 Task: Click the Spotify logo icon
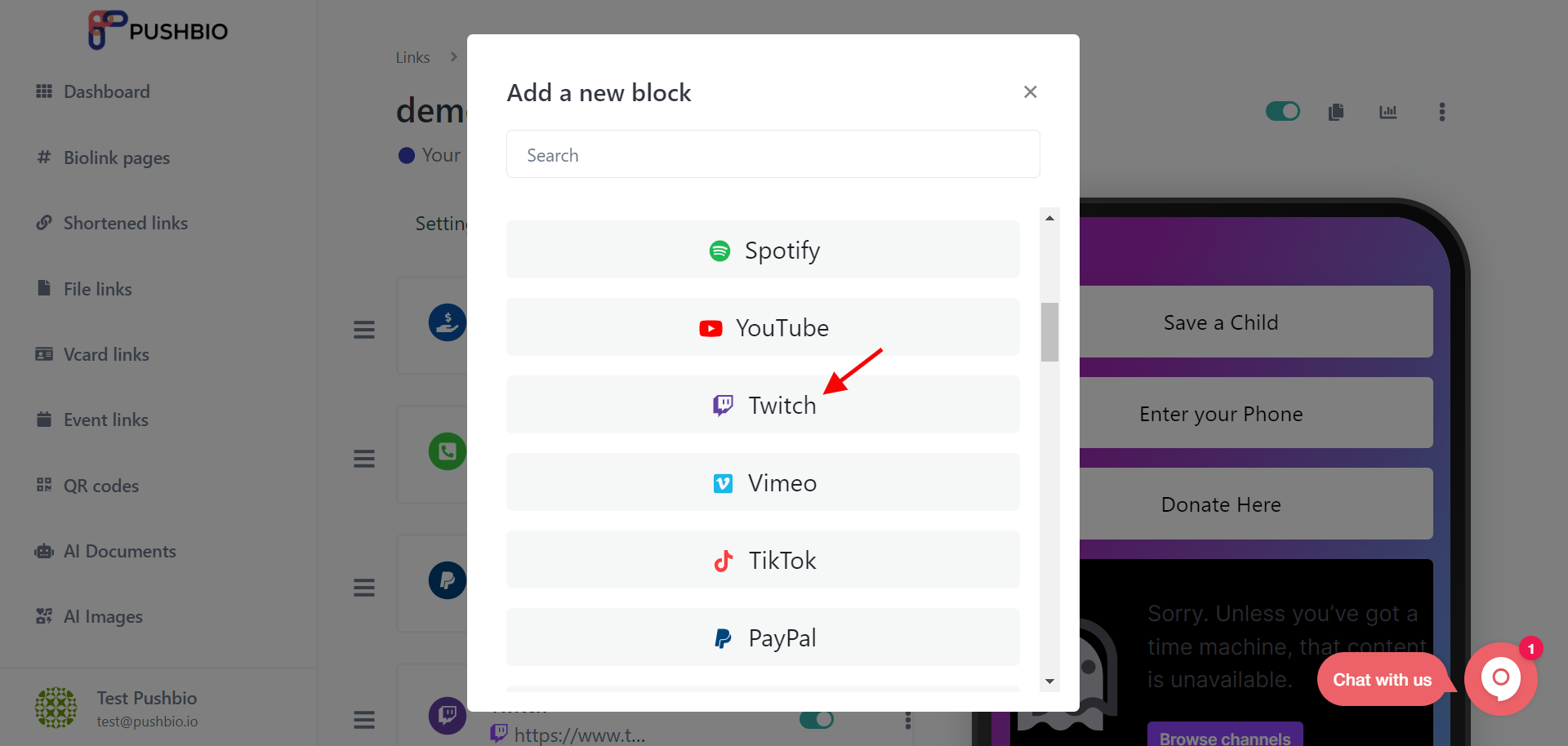(x=719, y=251)
